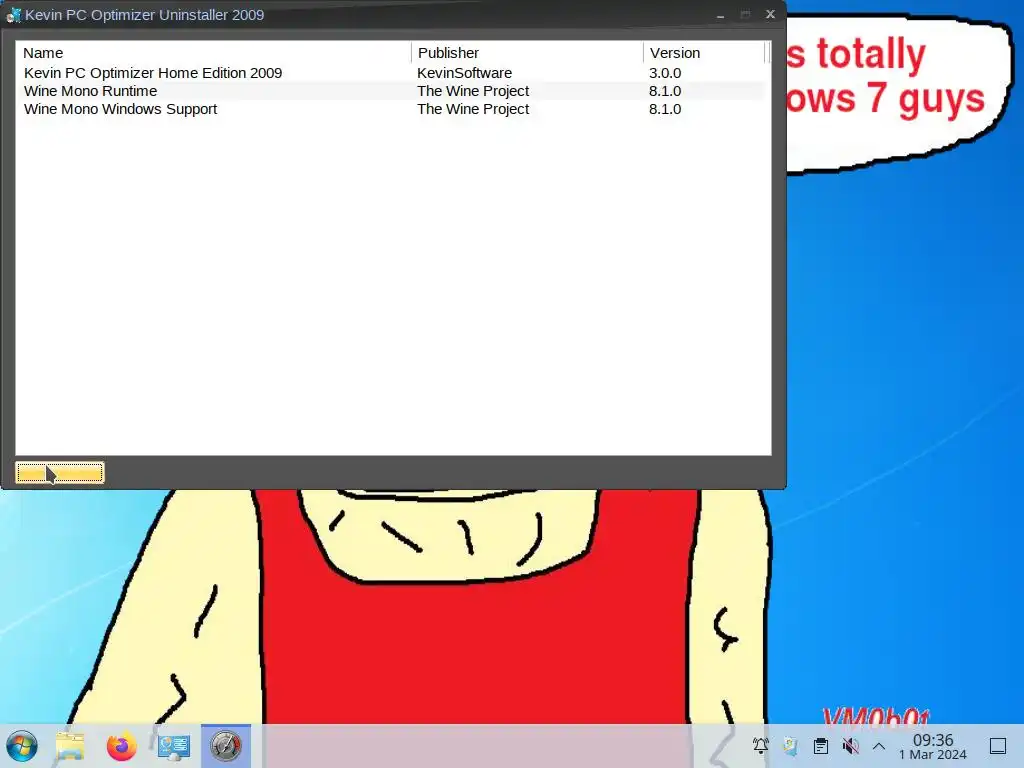Close the Kevin PC Optimizer Uninstaller window
The height and width of the screenshot is (768, 1024).
point(771,14)
